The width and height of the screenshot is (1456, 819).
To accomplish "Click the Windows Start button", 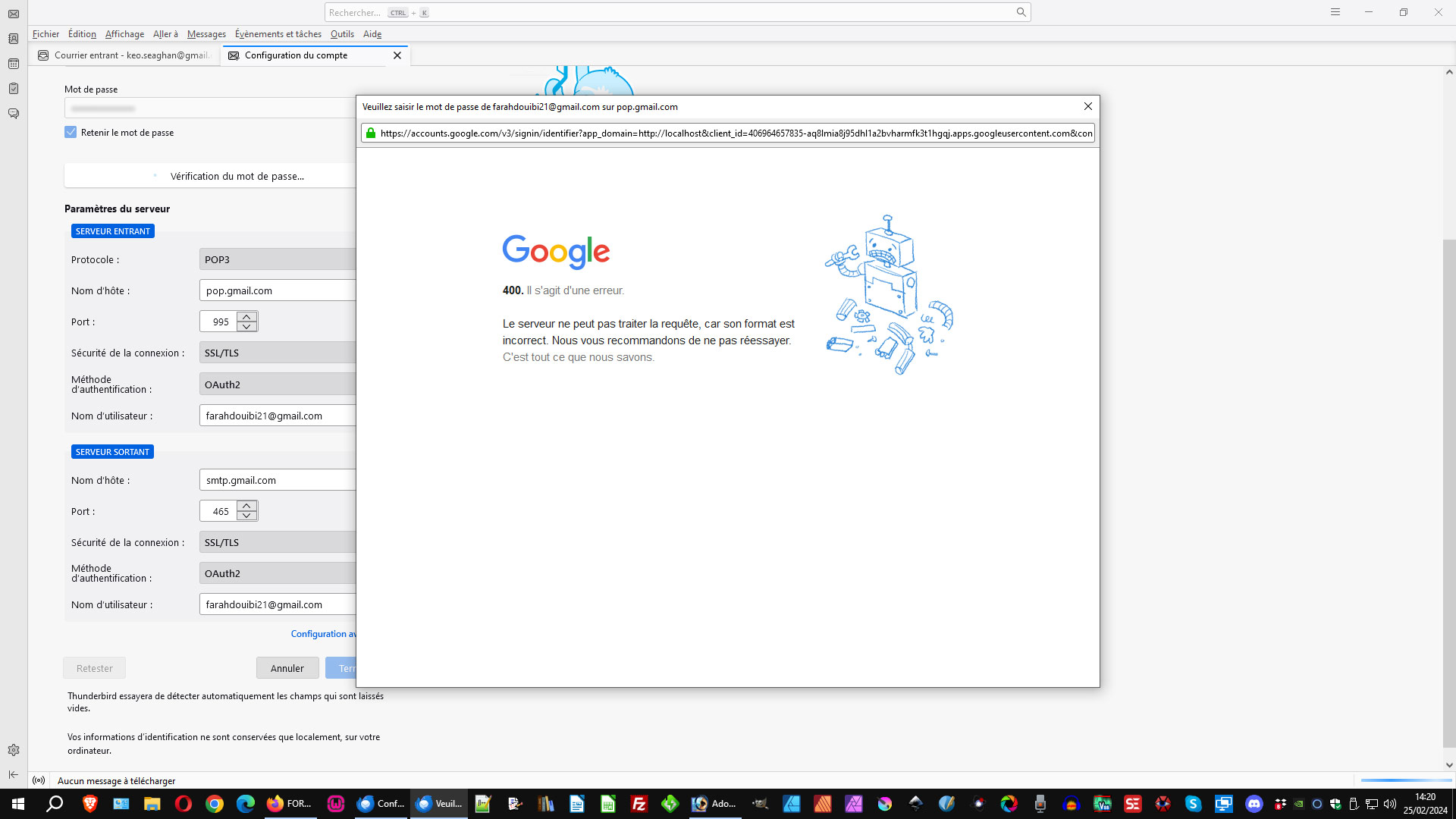I will (18, 804).
